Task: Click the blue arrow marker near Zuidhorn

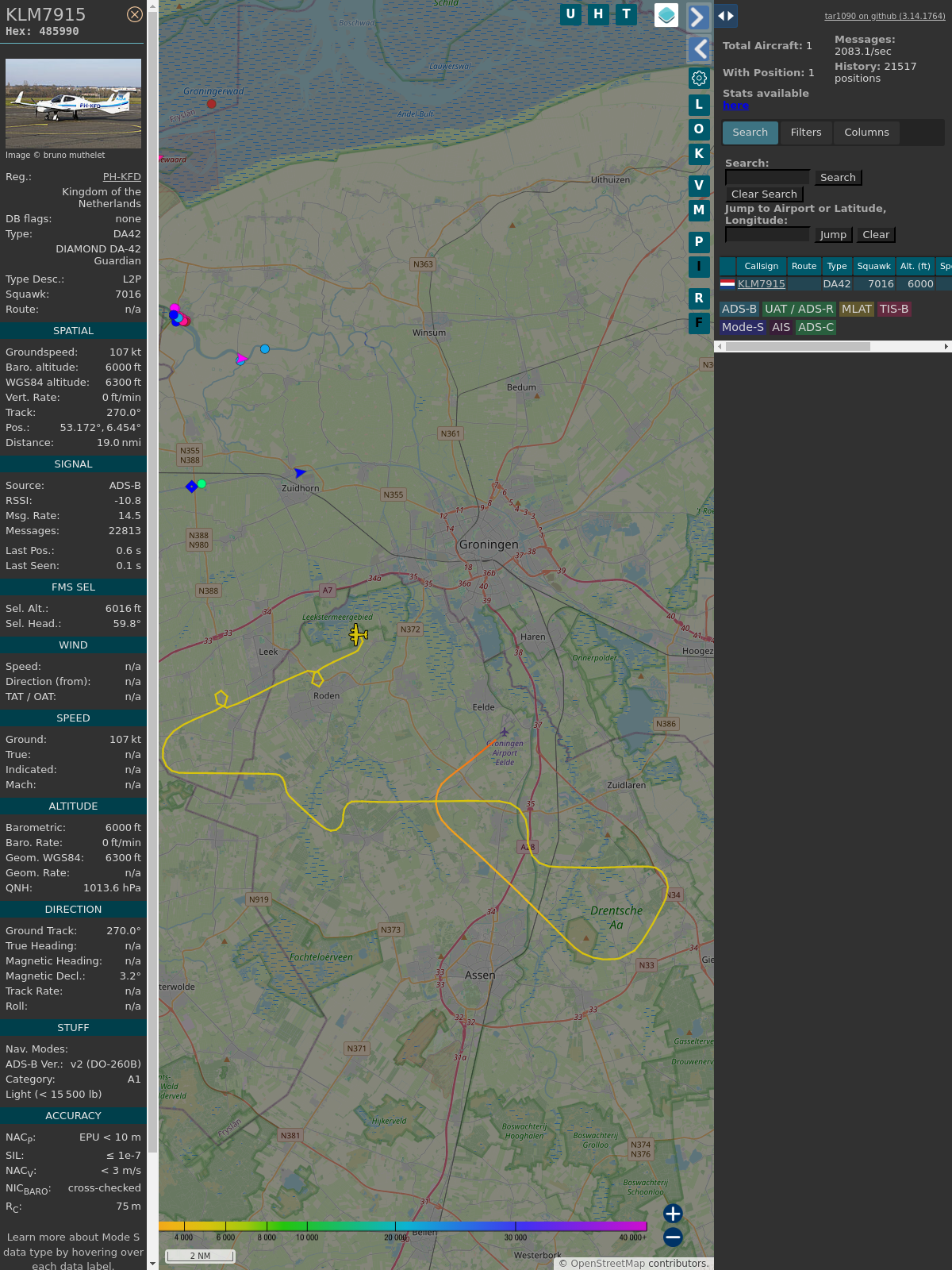Action: click(x=299, y=472)
